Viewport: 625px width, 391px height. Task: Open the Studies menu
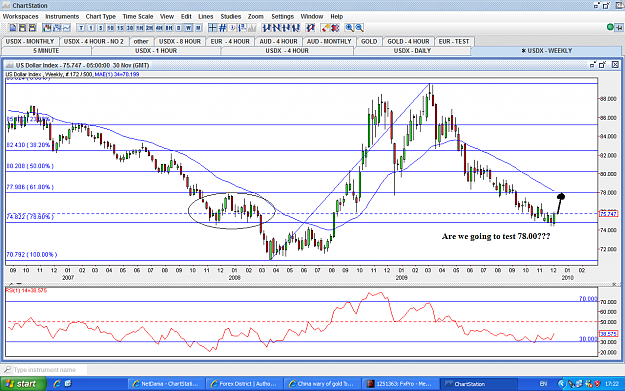(231, 17)
